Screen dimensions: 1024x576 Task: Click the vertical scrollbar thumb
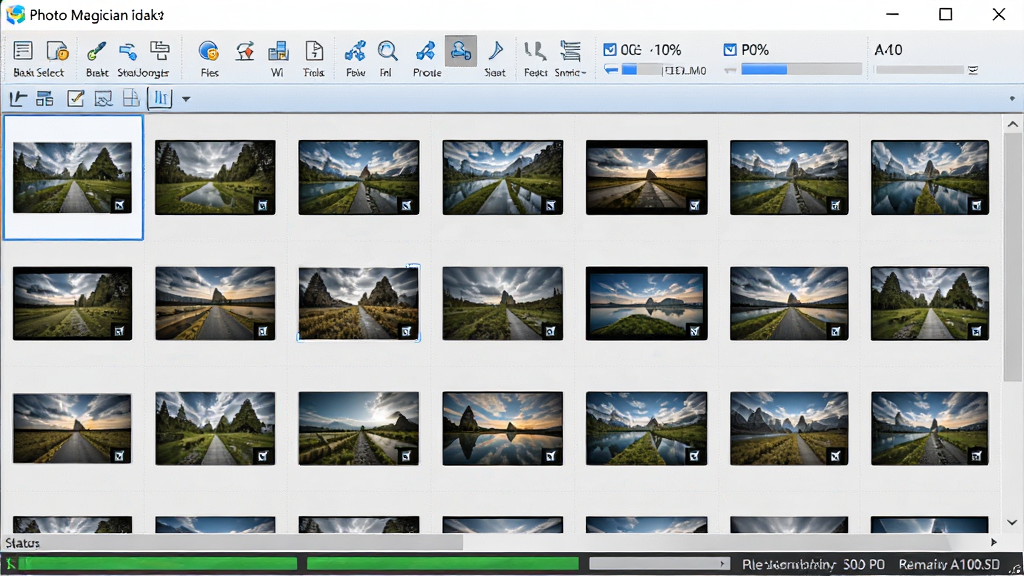[x=1012, y=257]
